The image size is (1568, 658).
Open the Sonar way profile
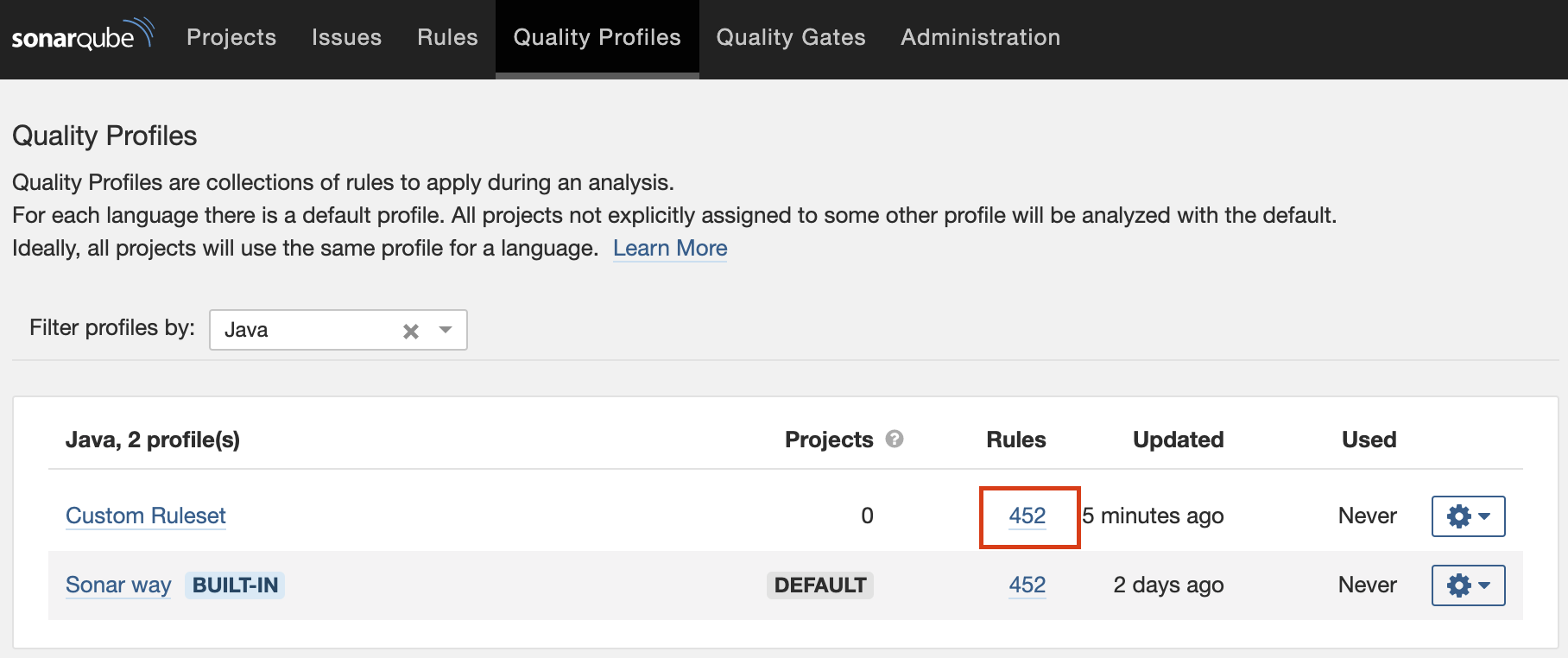click(118, 585)
